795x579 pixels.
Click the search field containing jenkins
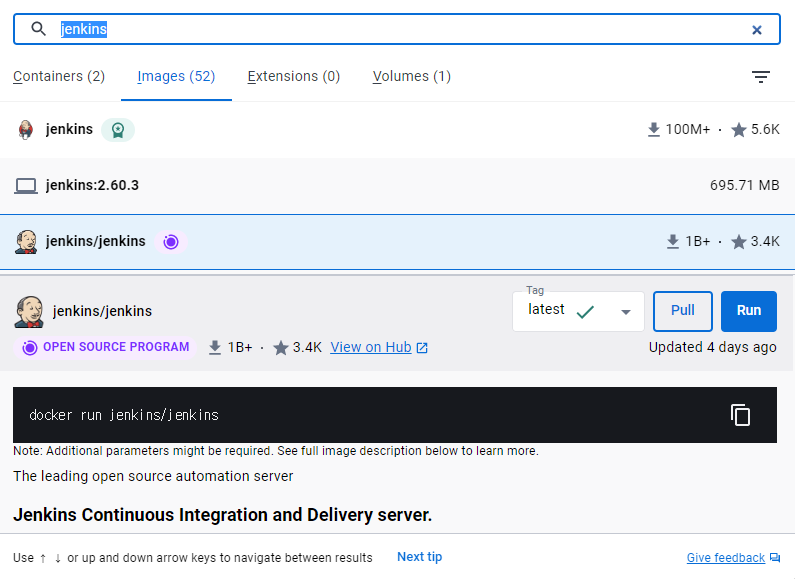point(396,29)
